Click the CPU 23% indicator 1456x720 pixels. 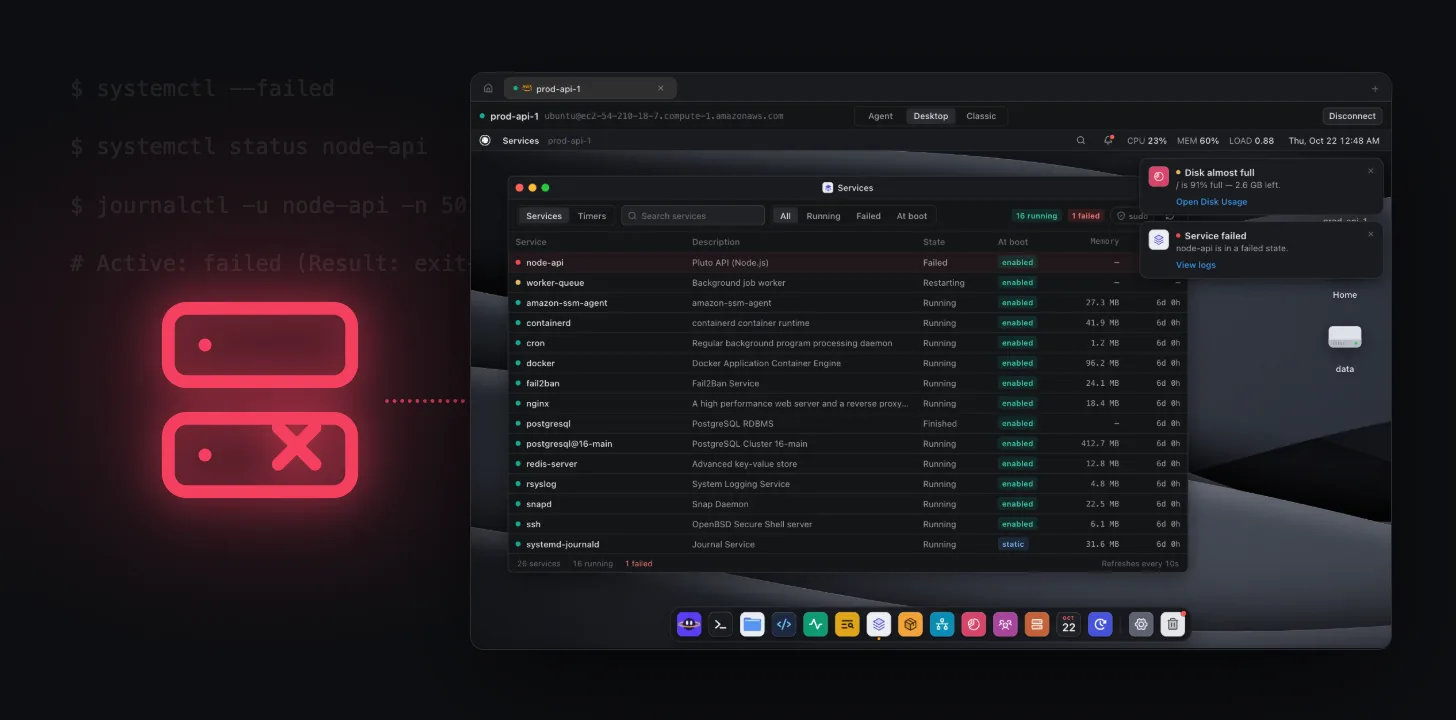(x=1147, y=141)
